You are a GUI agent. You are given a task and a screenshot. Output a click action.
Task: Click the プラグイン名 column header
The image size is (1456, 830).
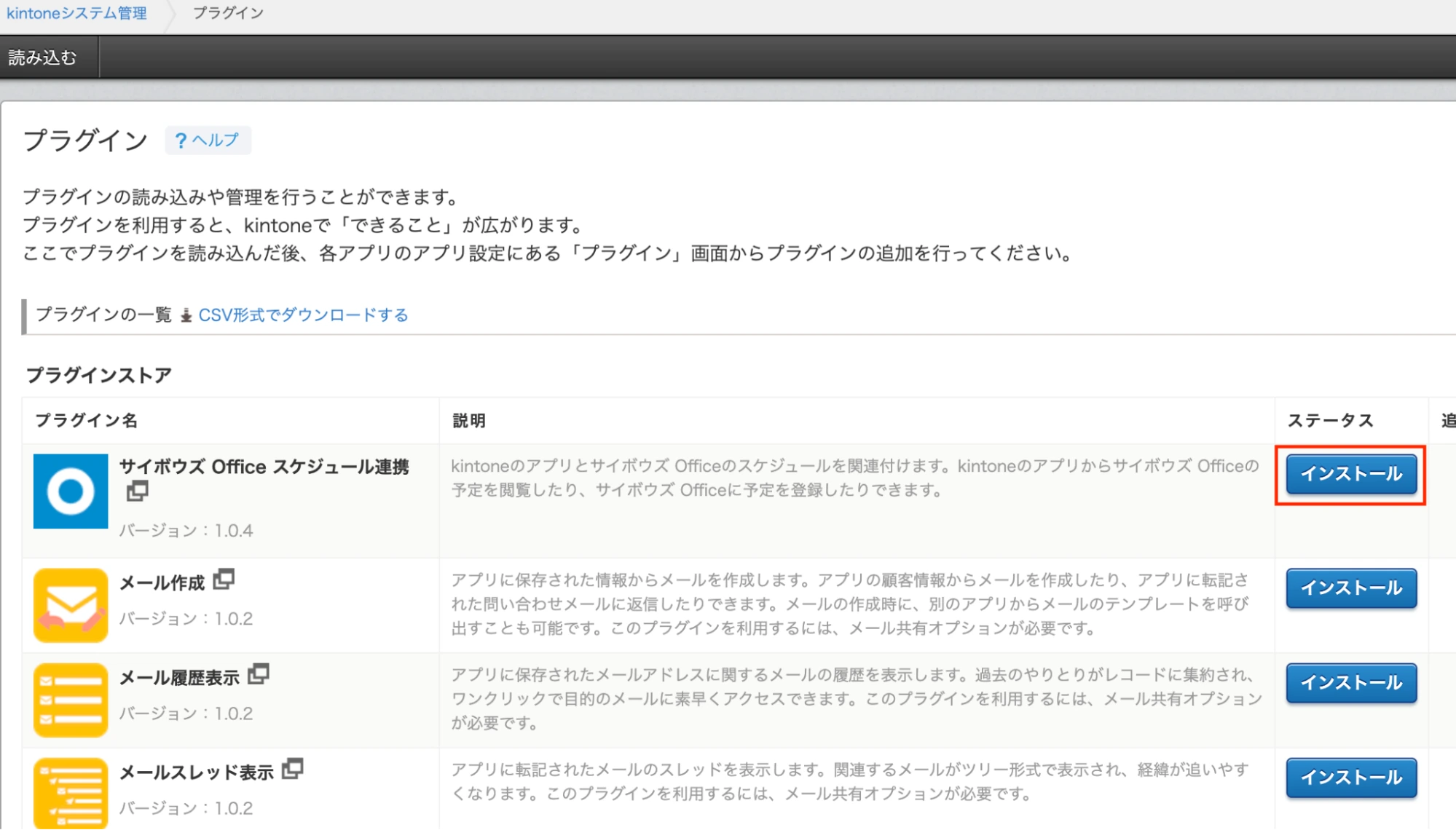(x=86, y=420)
